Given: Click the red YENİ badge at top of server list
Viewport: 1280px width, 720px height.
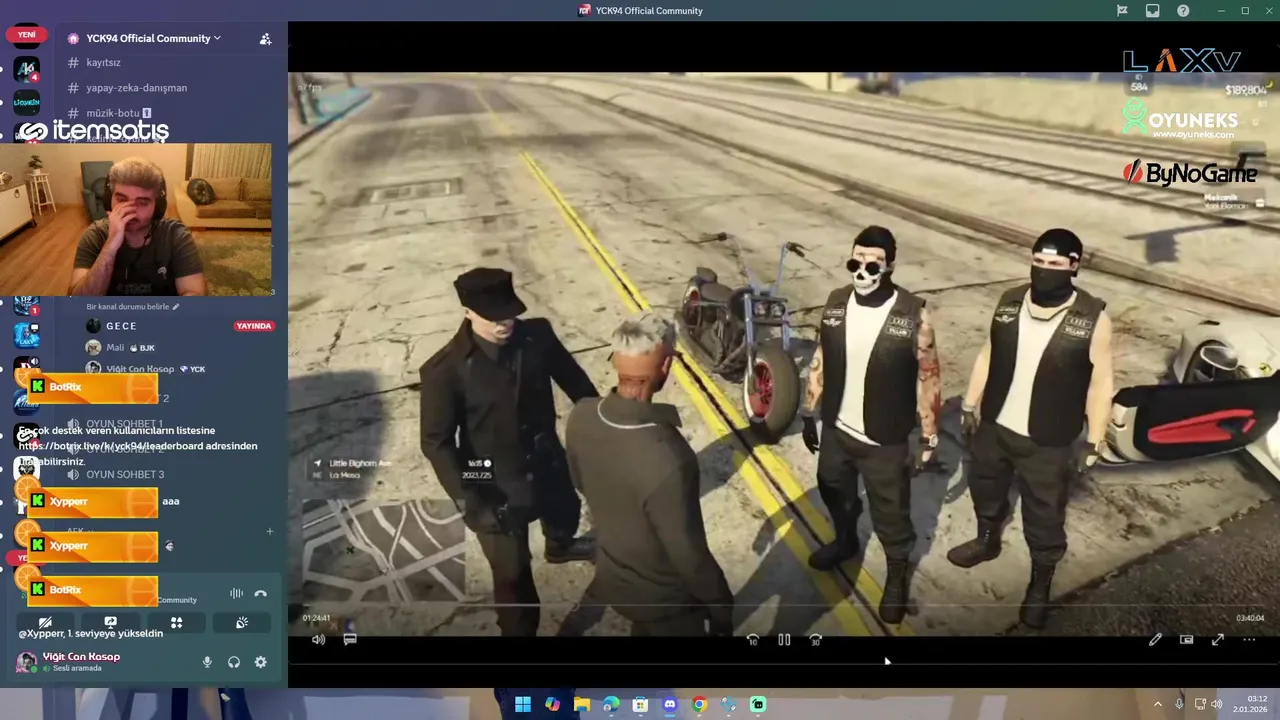Looking at the screenshot, I should coord(27,34).
